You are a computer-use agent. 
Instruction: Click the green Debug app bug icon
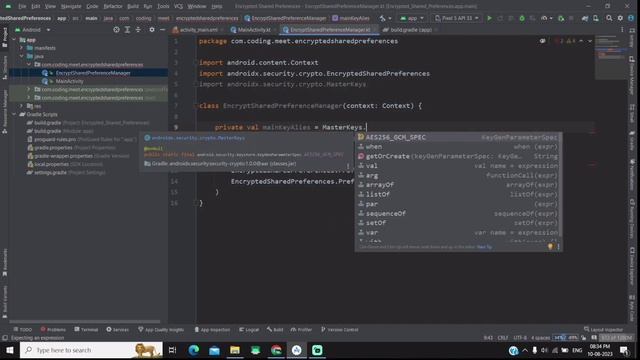[522, 18]
